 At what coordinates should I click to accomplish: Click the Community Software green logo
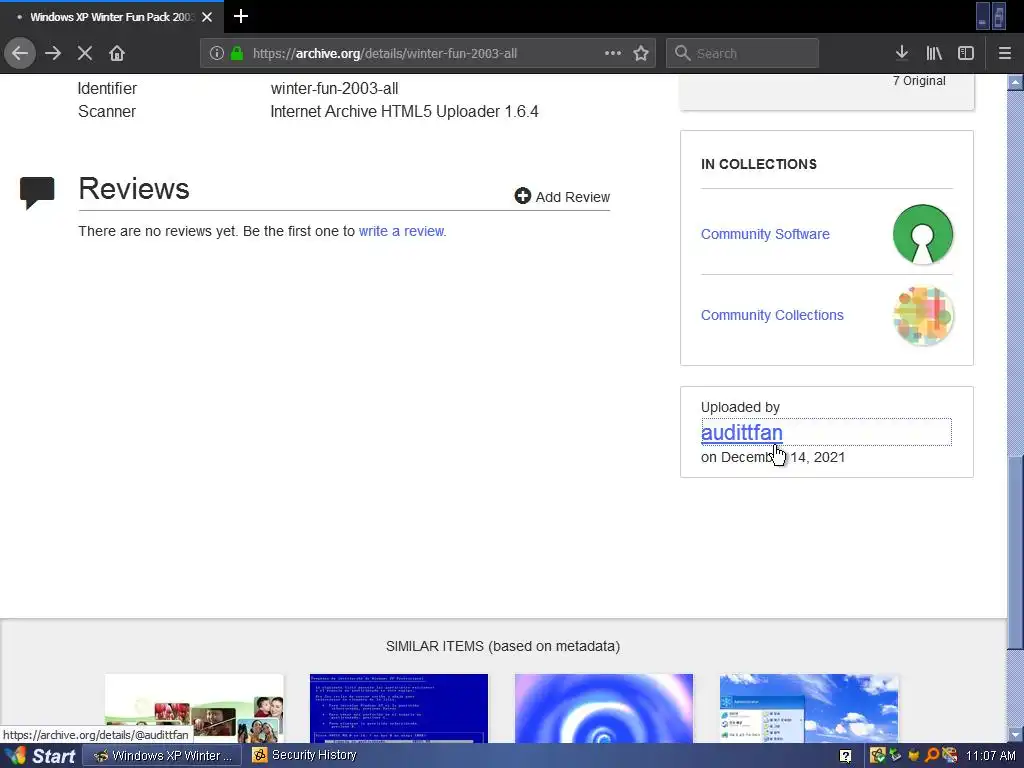pos(923,234)
